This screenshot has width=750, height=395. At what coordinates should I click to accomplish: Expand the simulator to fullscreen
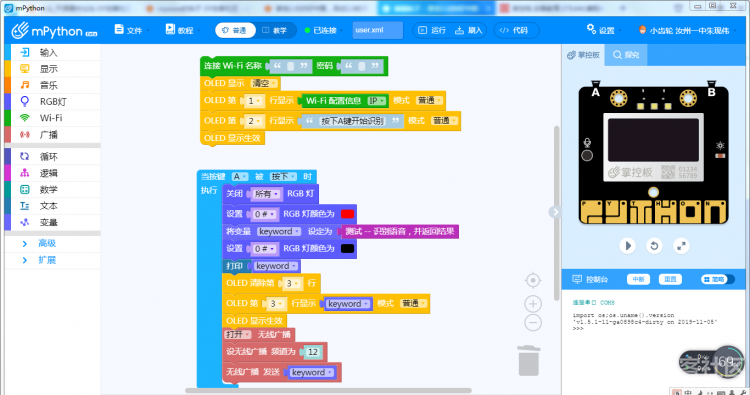681,246
